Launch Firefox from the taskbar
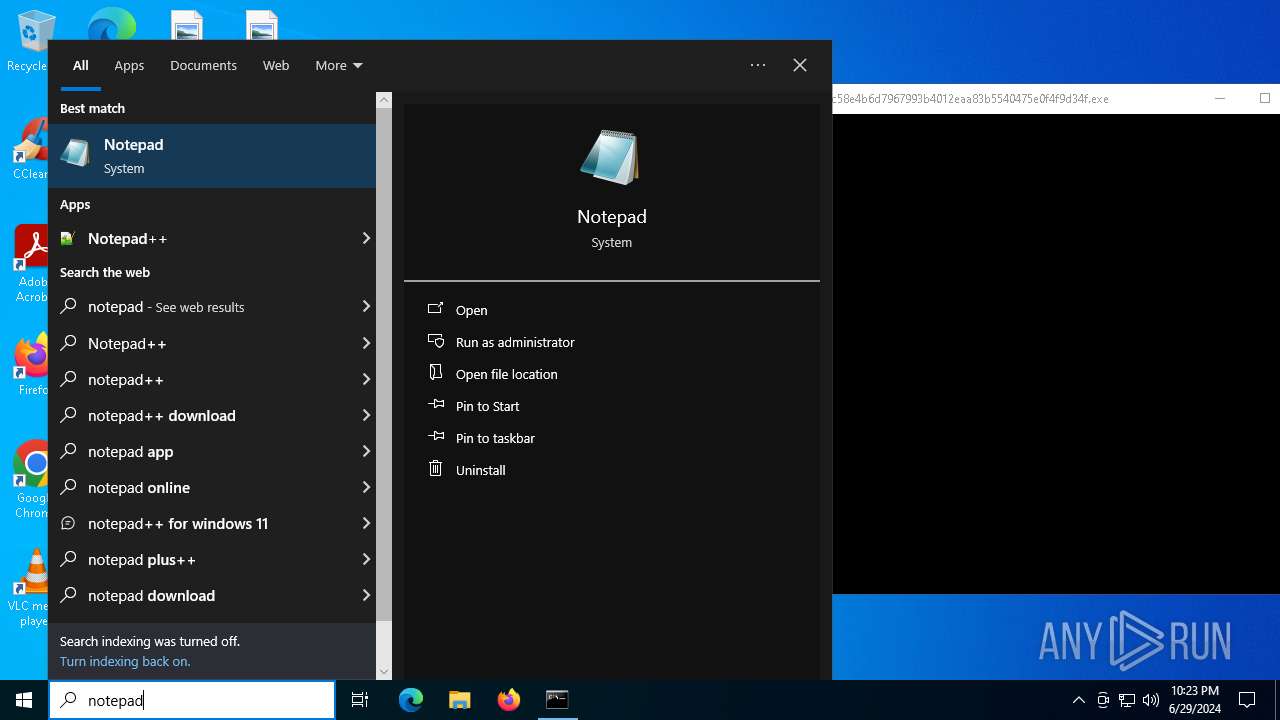Viewport: 1280px width, 720px height. (508, 700)
